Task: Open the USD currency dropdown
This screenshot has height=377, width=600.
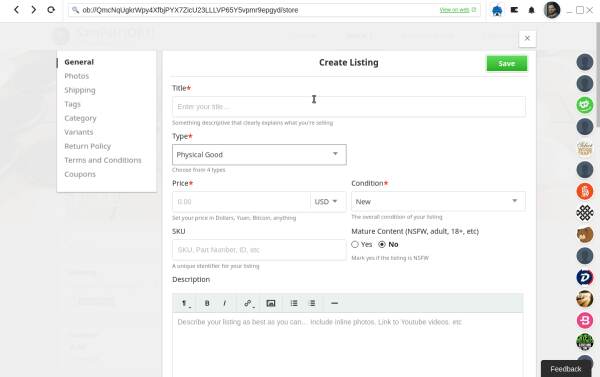Action: point(328,201)
